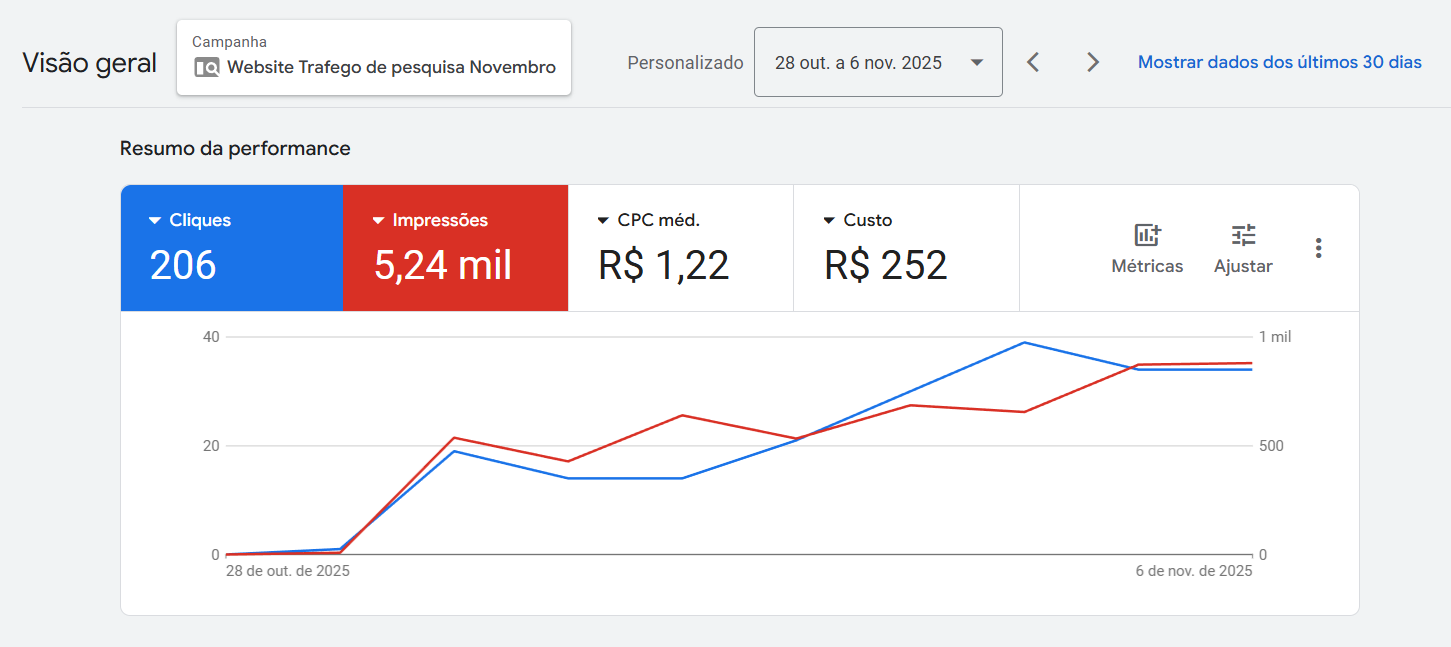Viewport: 1451px width, 647px height.
Task: Go to previous date period arrow
Action: [x=1034, y=63]
